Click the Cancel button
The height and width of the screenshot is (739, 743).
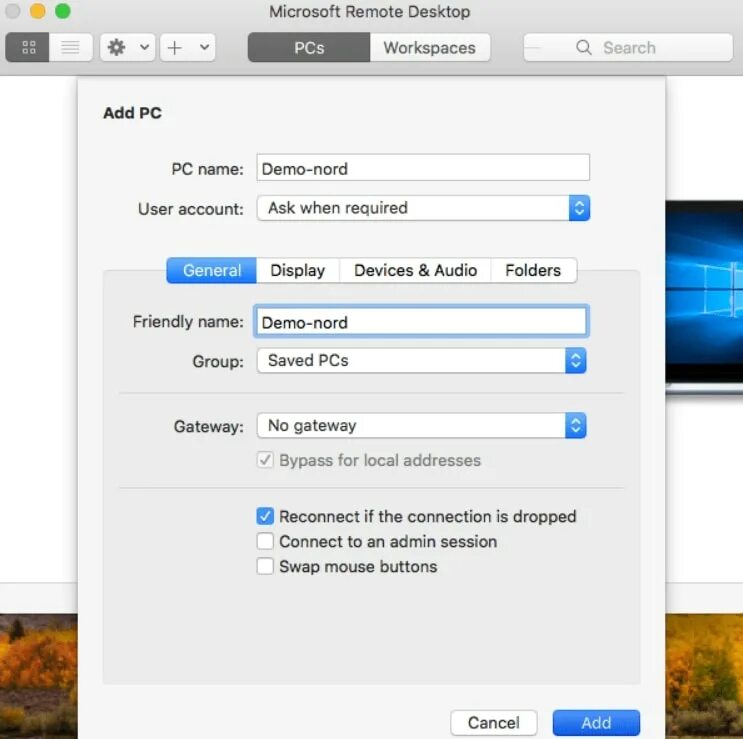pyautogui.click(x=494, y=723)
